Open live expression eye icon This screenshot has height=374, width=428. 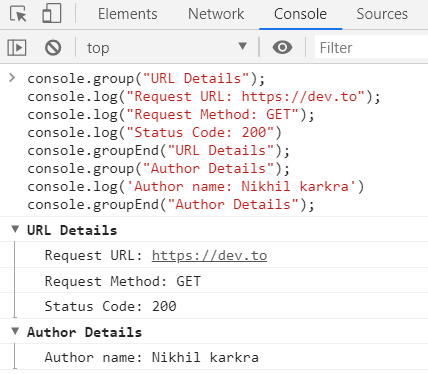point(282,47)
